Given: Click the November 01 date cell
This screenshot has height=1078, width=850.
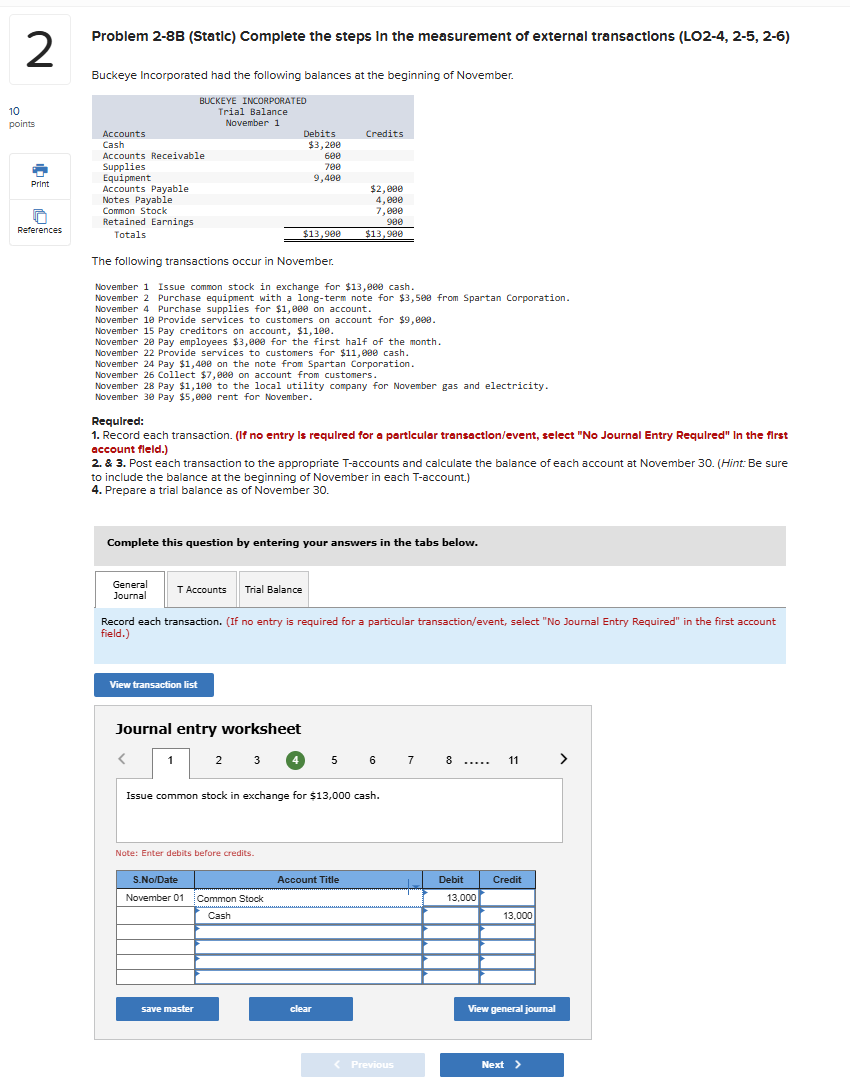Looking at the screenshot, I should [x=155, y=898].
